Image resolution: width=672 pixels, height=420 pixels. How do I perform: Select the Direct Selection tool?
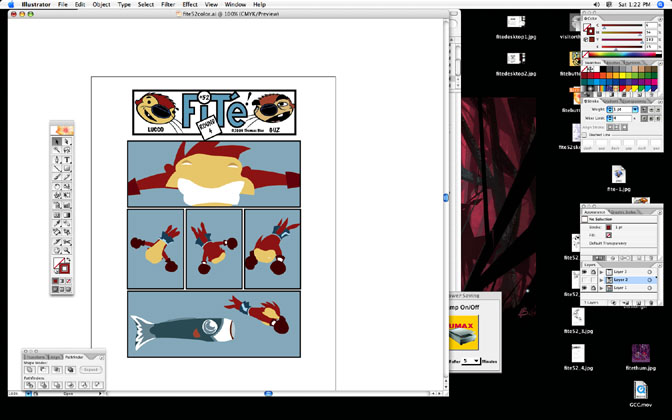pos(67,141)
